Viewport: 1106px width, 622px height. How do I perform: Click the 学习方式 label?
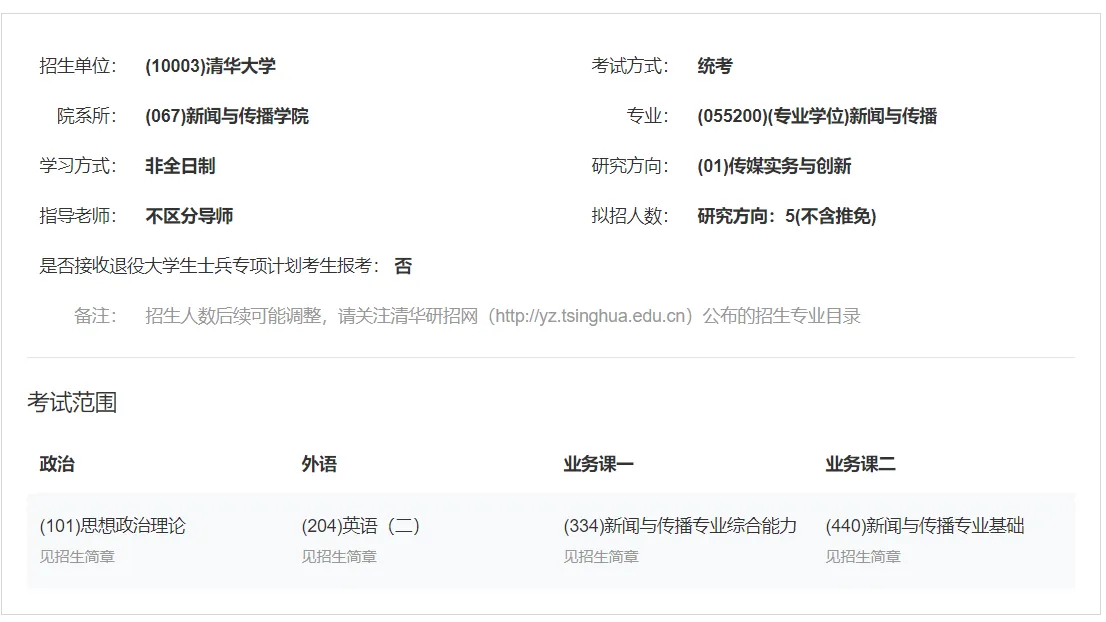[78, 166]
